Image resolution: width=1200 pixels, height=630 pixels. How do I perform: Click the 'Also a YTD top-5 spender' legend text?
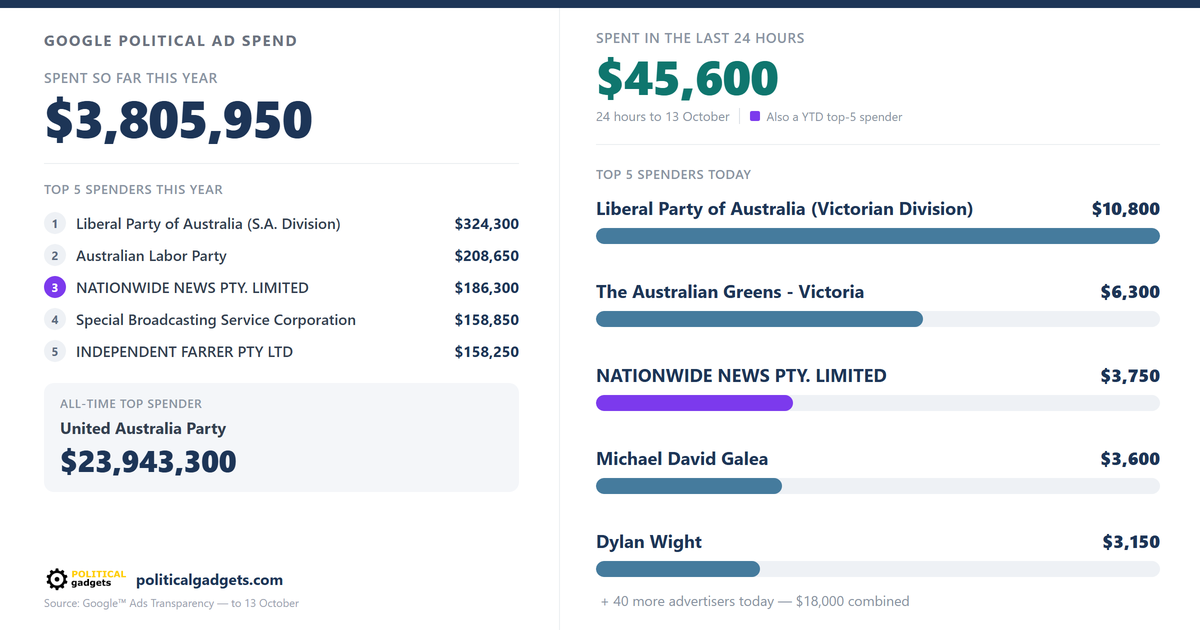[834, 117]
